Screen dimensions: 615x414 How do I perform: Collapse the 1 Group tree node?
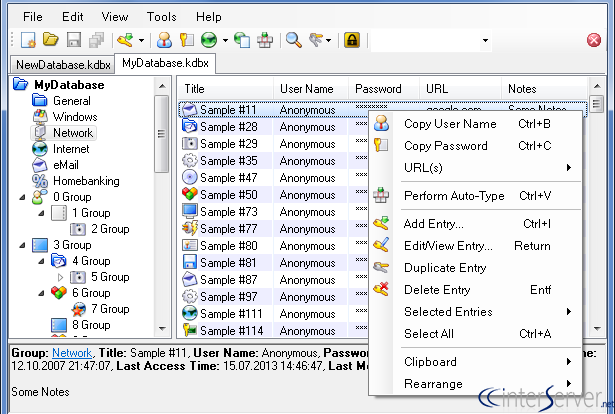pyautogui.click(x=42, y=213)
